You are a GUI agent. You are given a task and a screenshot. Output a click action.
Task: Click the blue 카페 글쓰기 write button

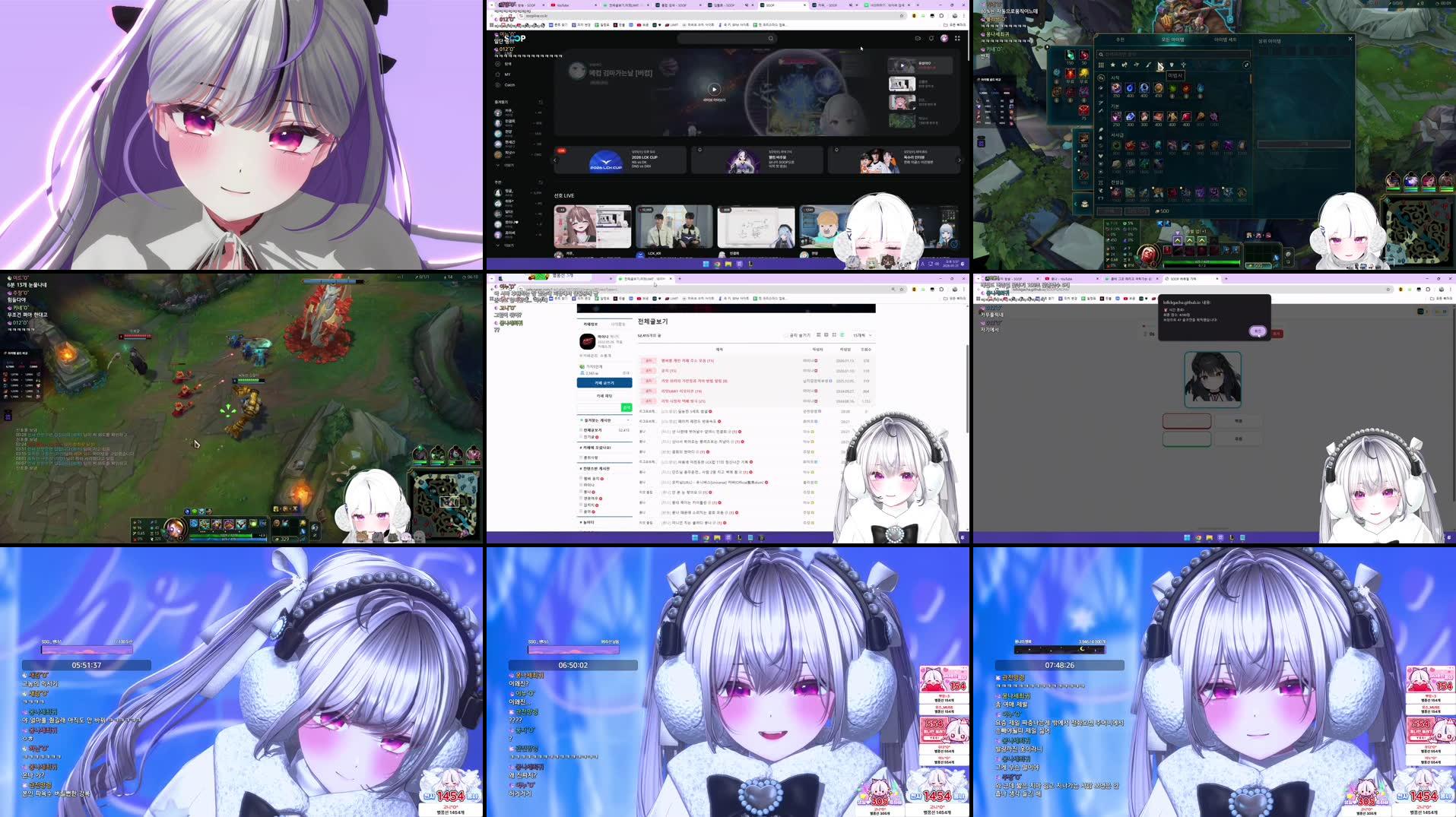604,382
